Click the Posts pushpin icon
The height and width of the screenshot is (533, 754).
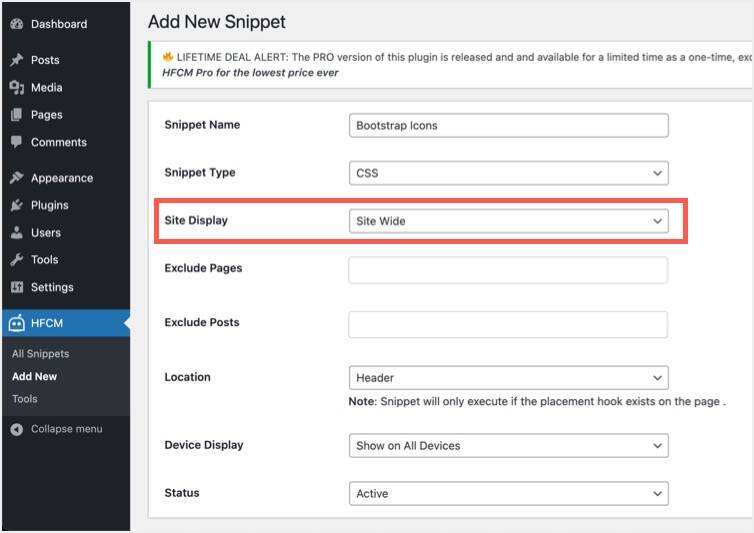pos(17,60)
